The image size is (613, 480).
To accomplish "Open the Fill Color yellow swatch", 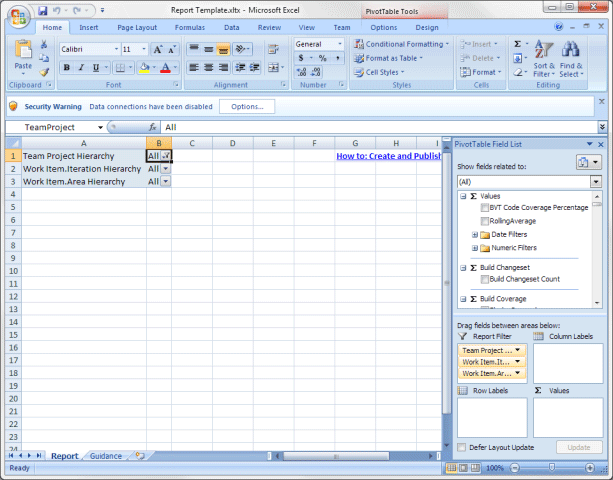I will click(145, 68).
